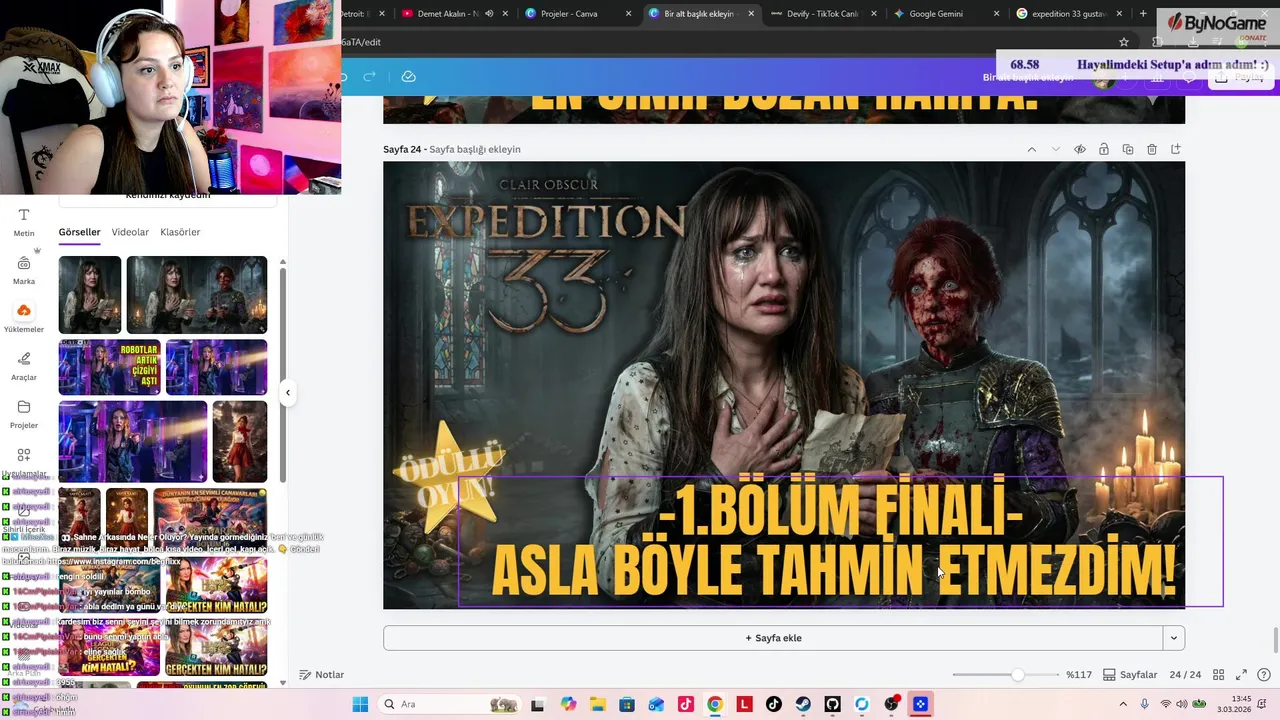
Task: Toggle page 24 visibility with eye icon
Action: (1080, 149)
